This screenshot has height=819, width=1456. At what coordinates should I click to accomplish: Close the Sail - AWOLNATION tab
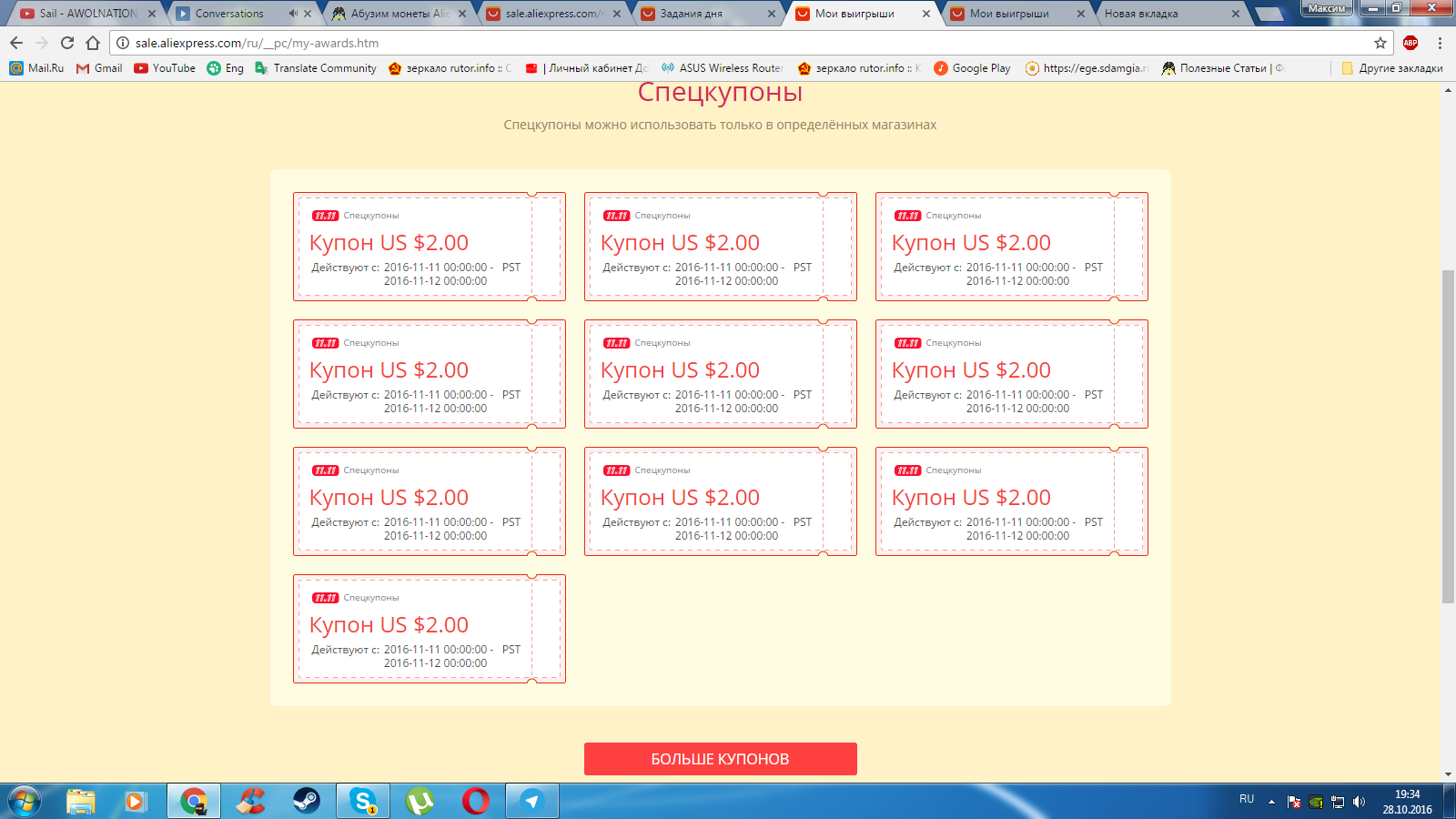click(152, 14)
